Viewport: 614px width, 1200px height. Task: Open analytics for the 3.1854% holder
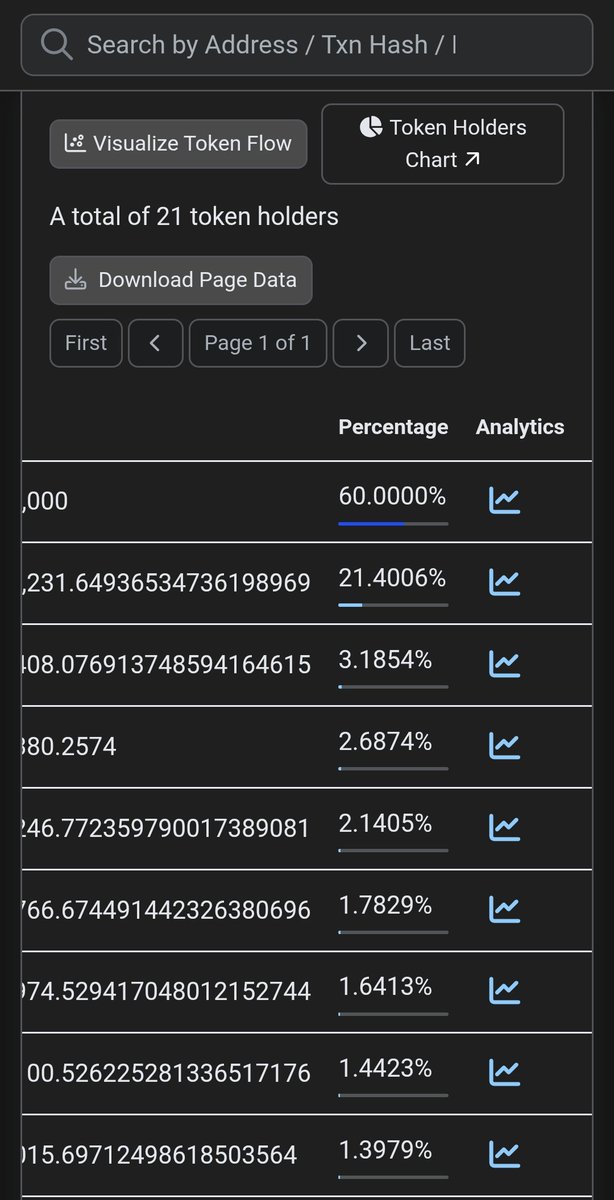504,663
